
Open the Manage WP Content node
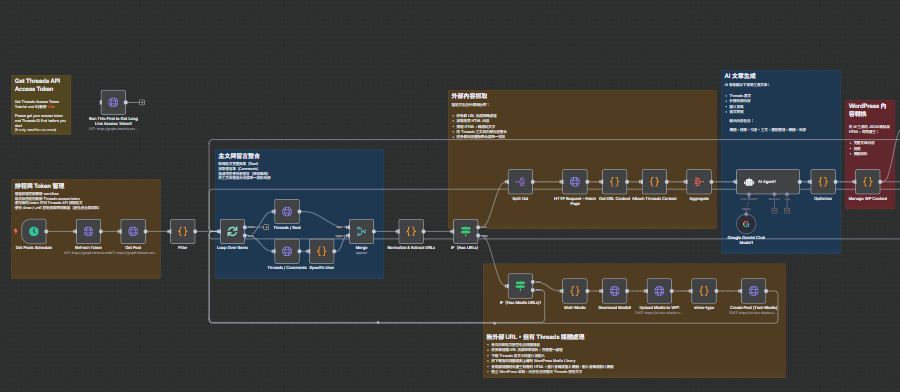867,182
